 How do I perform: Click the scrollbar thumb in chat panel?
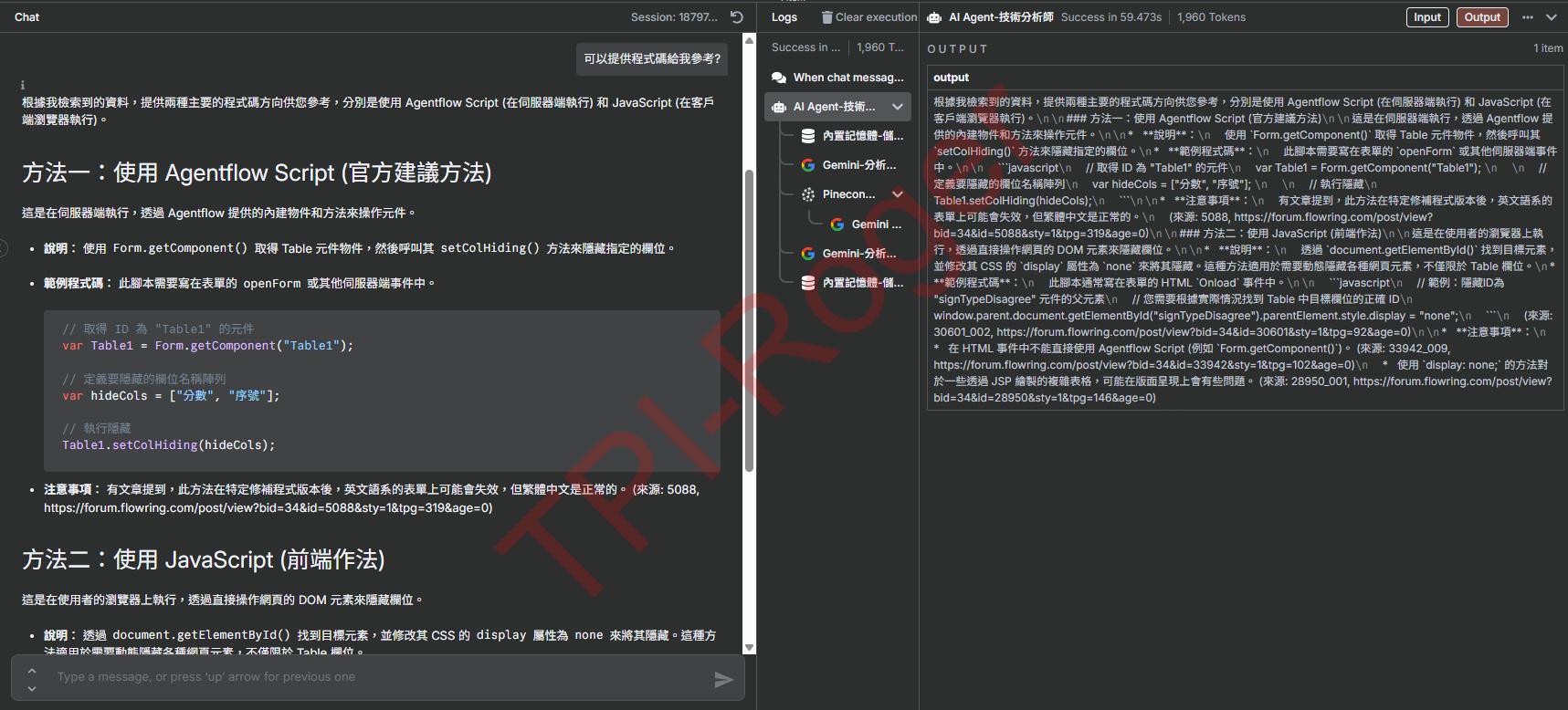click(749, 321)
